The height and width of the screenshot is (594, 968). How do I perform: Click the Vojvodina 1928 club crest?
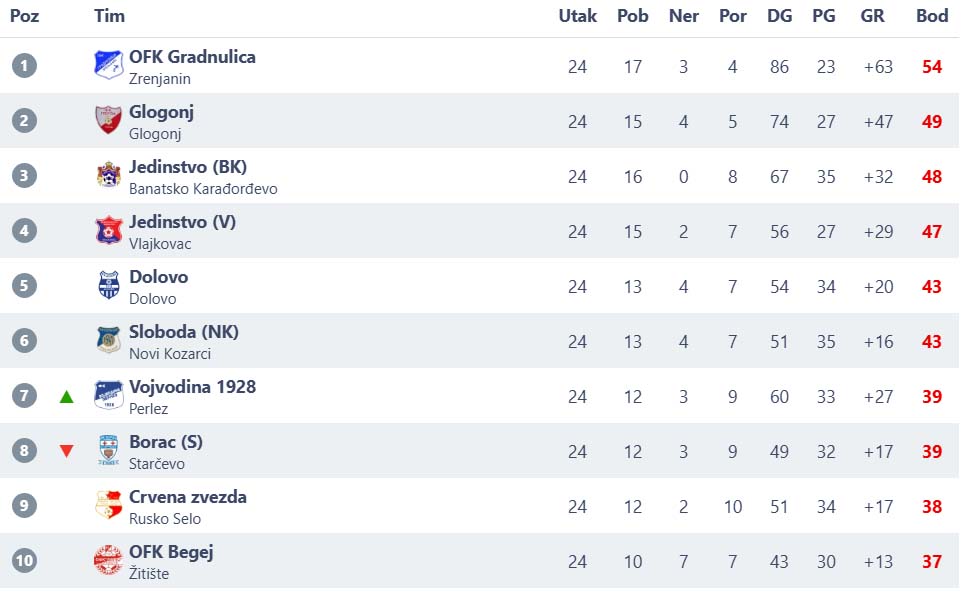108,395
